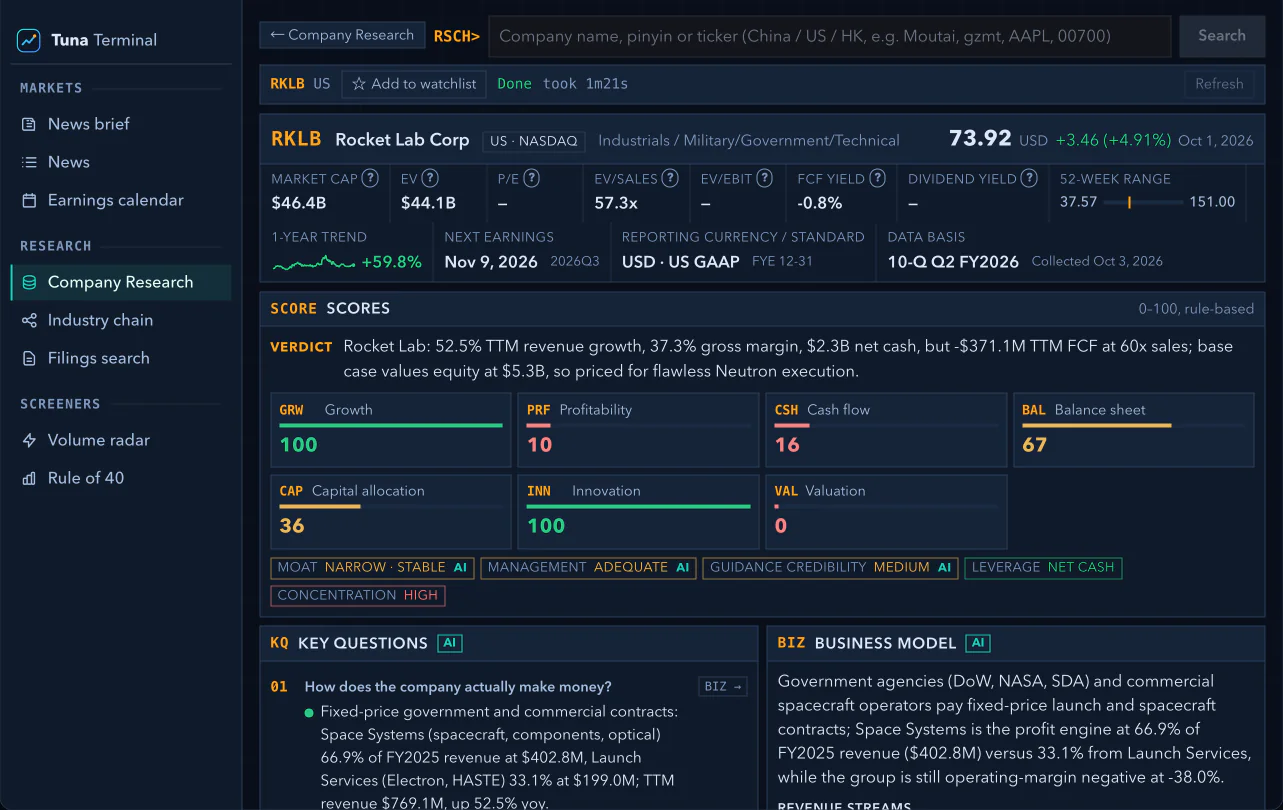Open the Capital allocation score card

(x=391, y=512)
